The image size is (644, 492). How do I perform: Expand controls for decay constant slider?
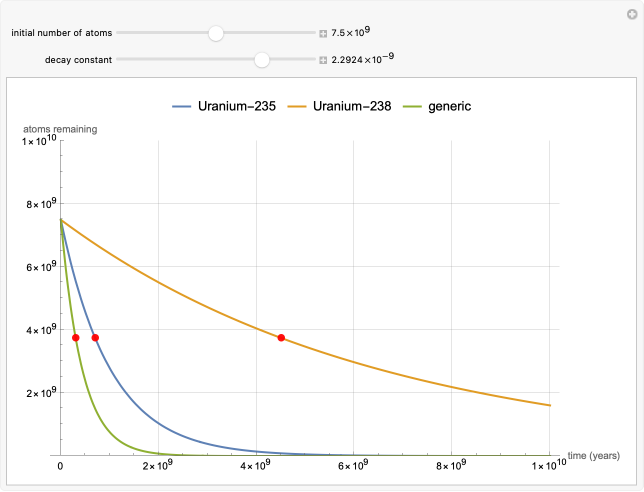point(323,60)
